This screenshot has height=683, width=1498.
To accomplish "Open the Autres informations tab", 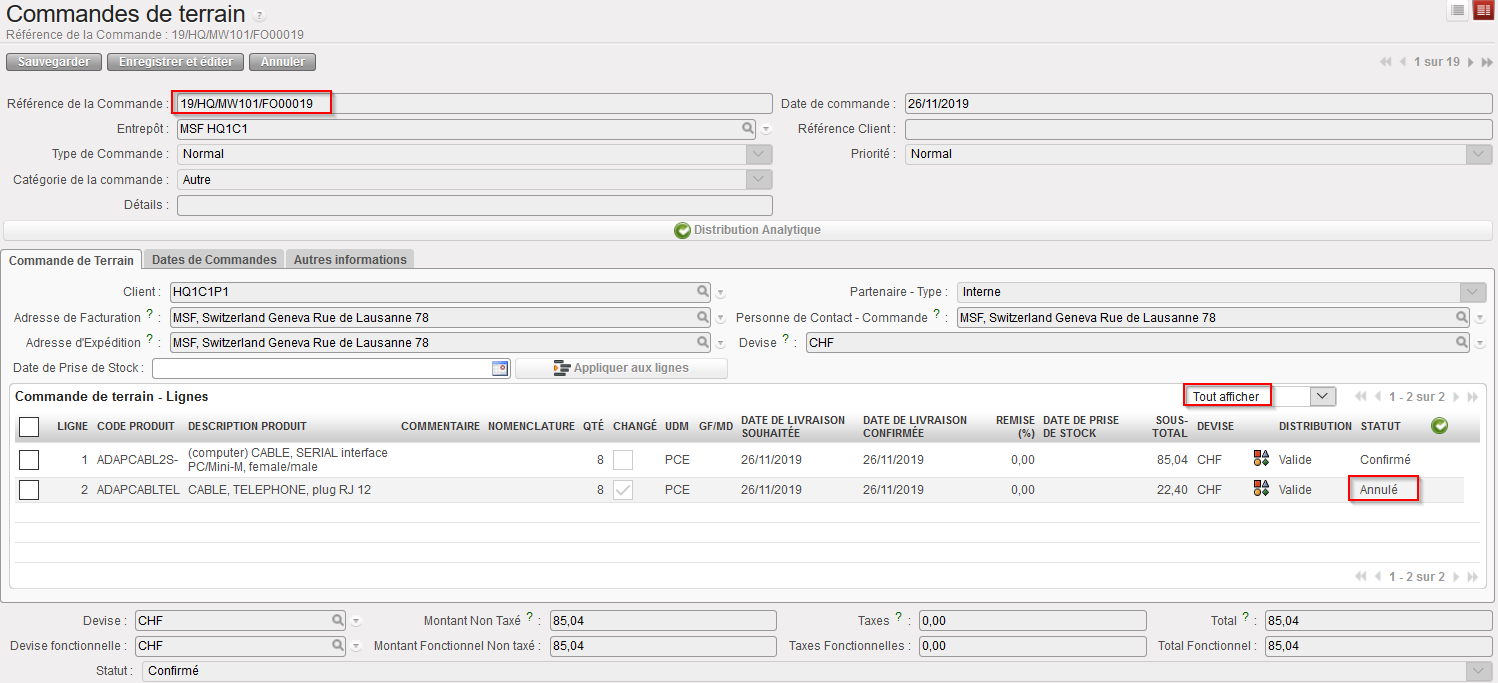I will coord(349,260).
